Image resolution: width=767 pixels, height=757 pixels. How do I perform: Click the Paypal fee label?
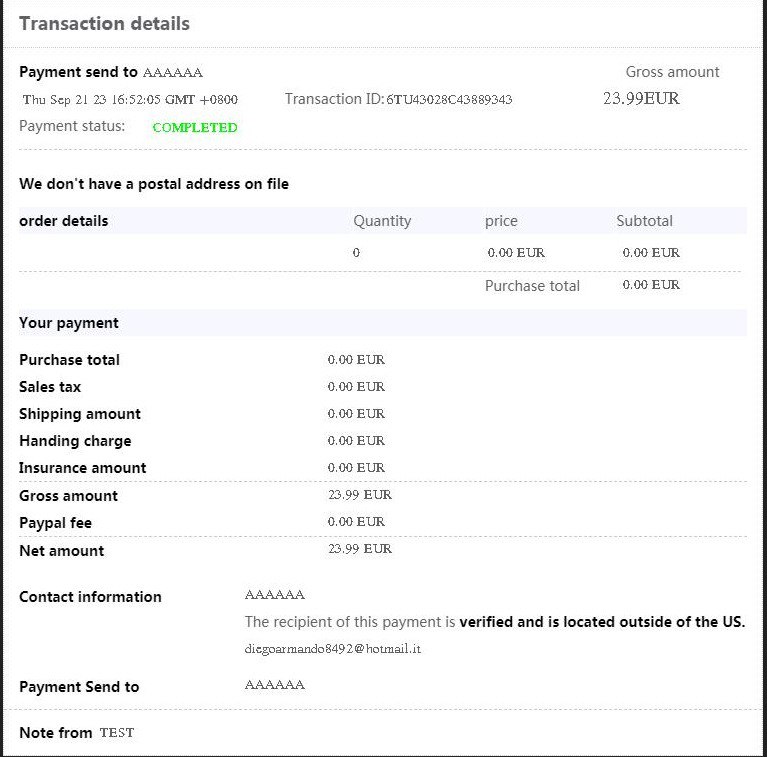pos(55,523)
